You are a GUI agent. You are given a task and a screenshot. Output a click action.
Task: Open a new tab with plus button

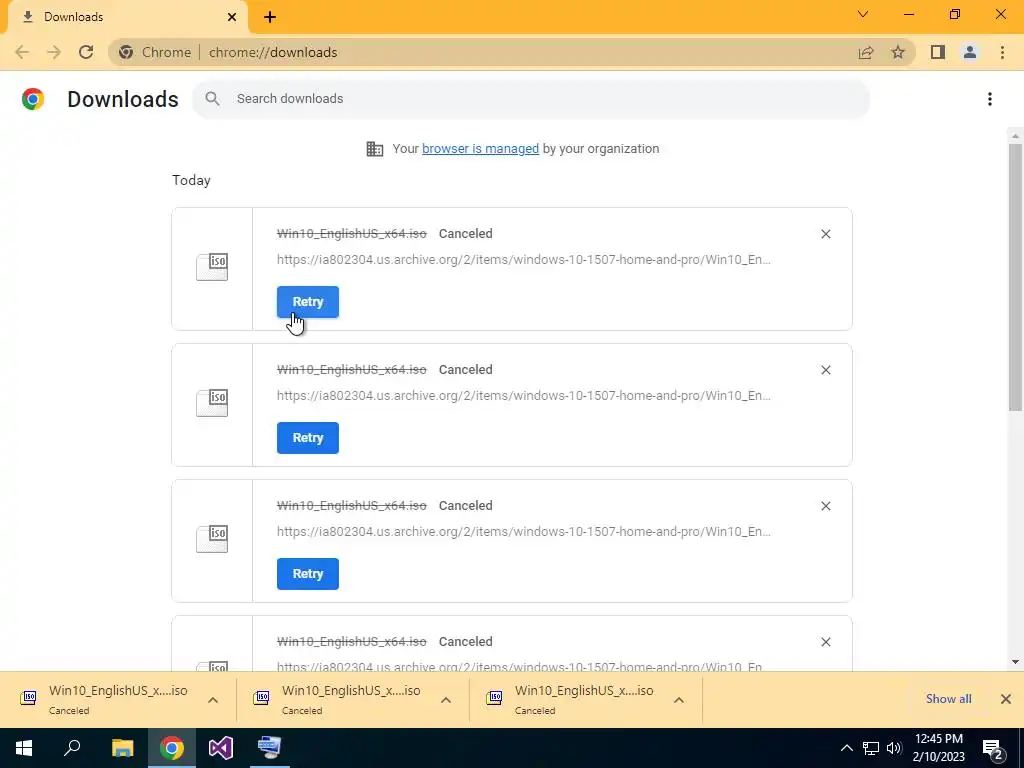(x=270, y=17)
